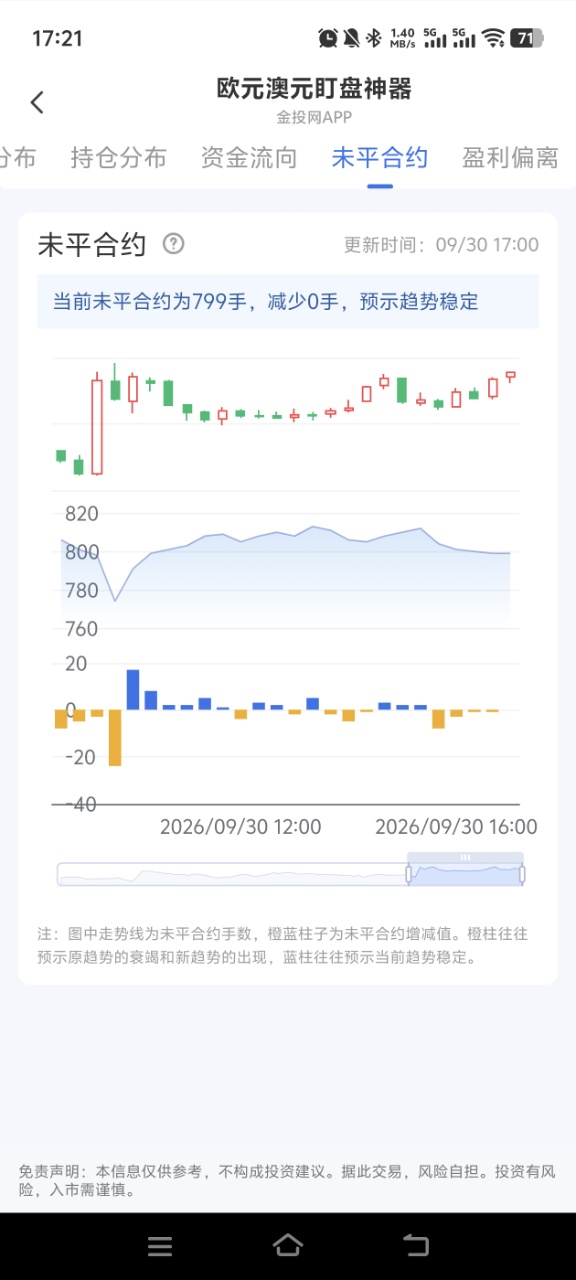Click the tallest blue bar in histogram
Image resolution: width=576 pixels, height=1280 pixels.
133,690
